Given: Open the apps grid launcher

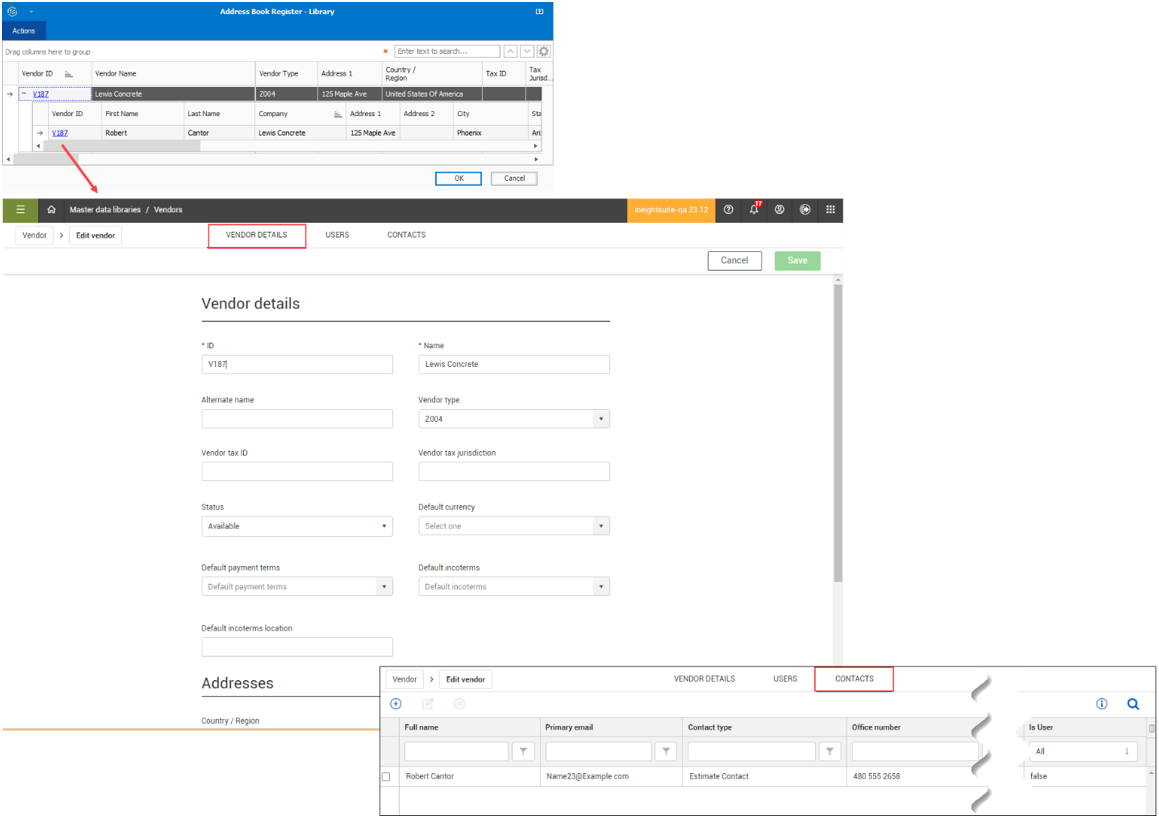Looking at the screenshot, I should pyautogui.click(x=830, y=210).
